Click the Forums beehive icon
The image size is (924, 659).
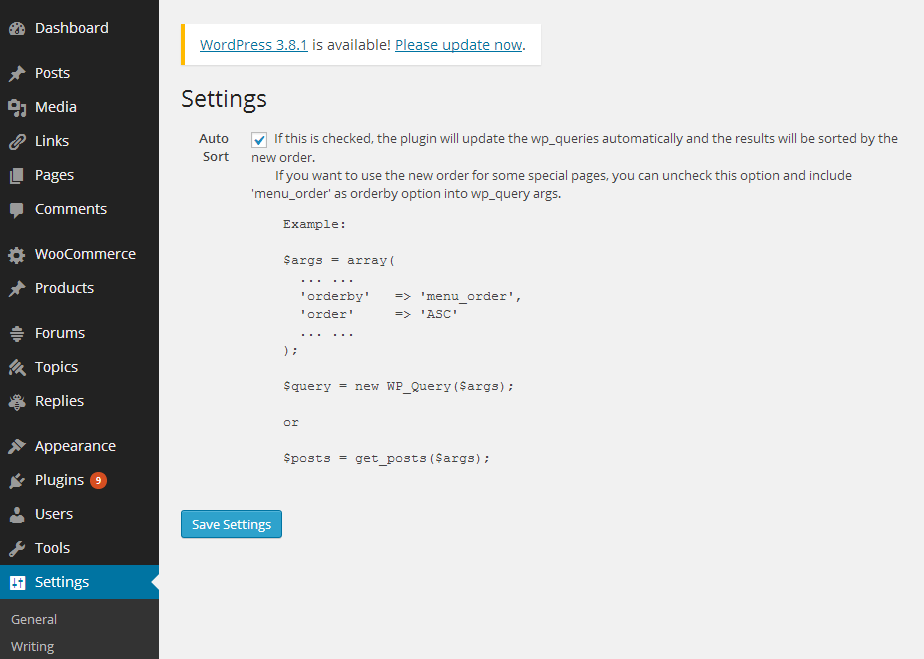[x=17, y=334]
